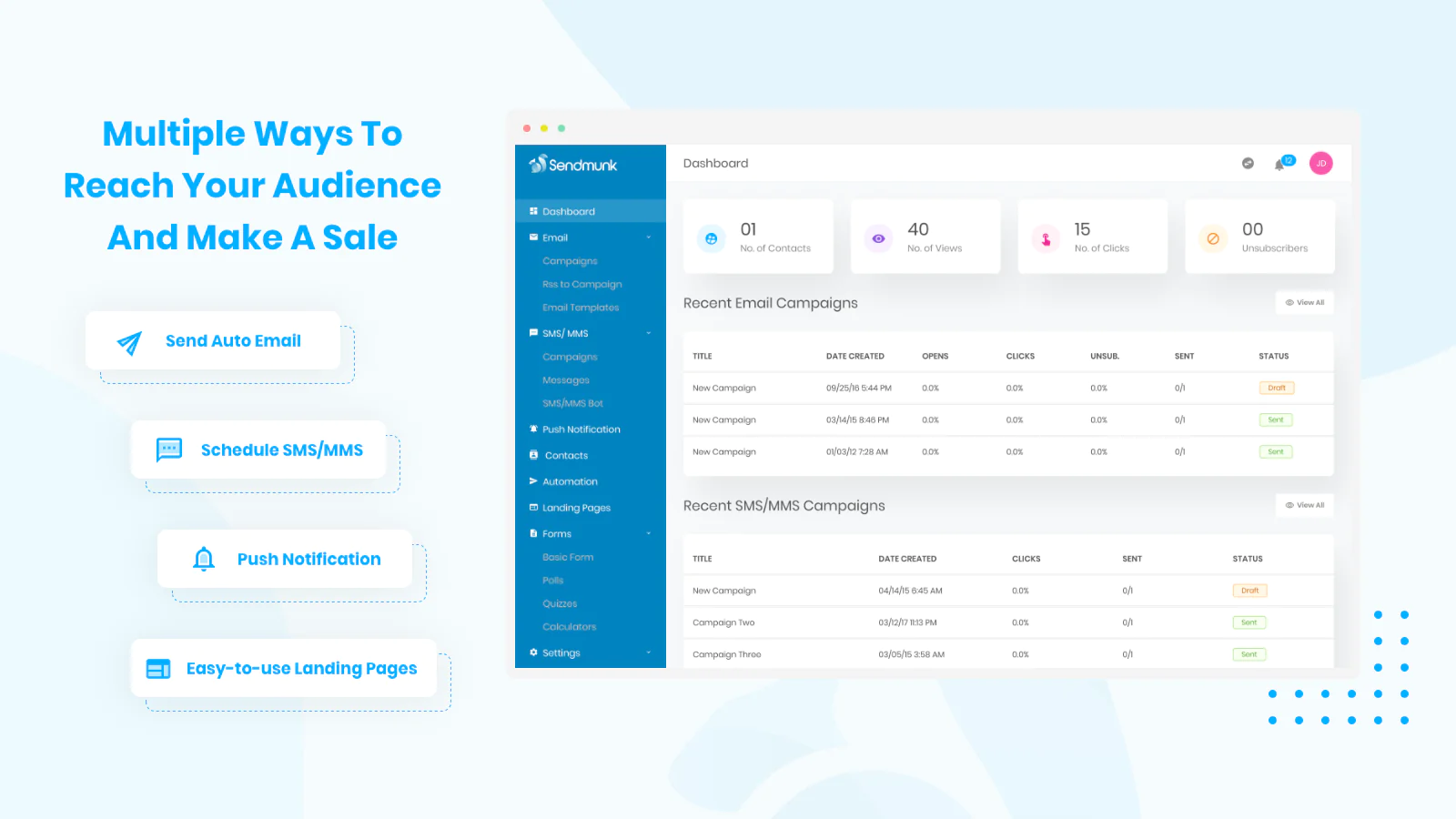Click Draft status badge in email campaigns

point(1276,388)
